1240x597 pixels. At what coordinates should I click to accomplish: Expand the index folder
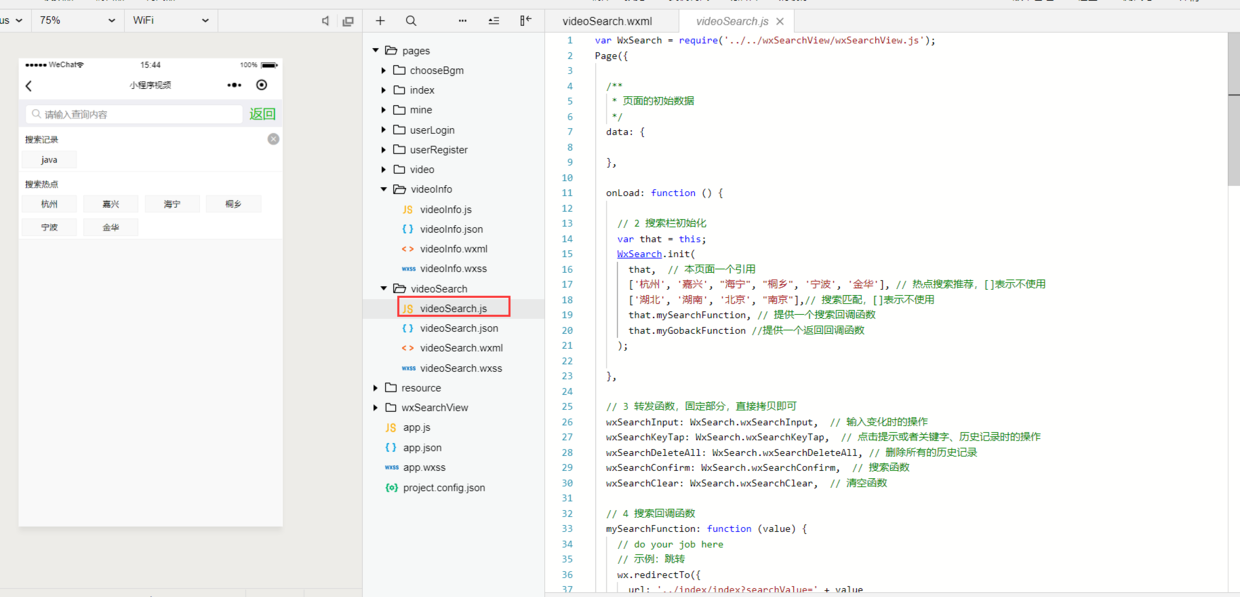point(384,90)
